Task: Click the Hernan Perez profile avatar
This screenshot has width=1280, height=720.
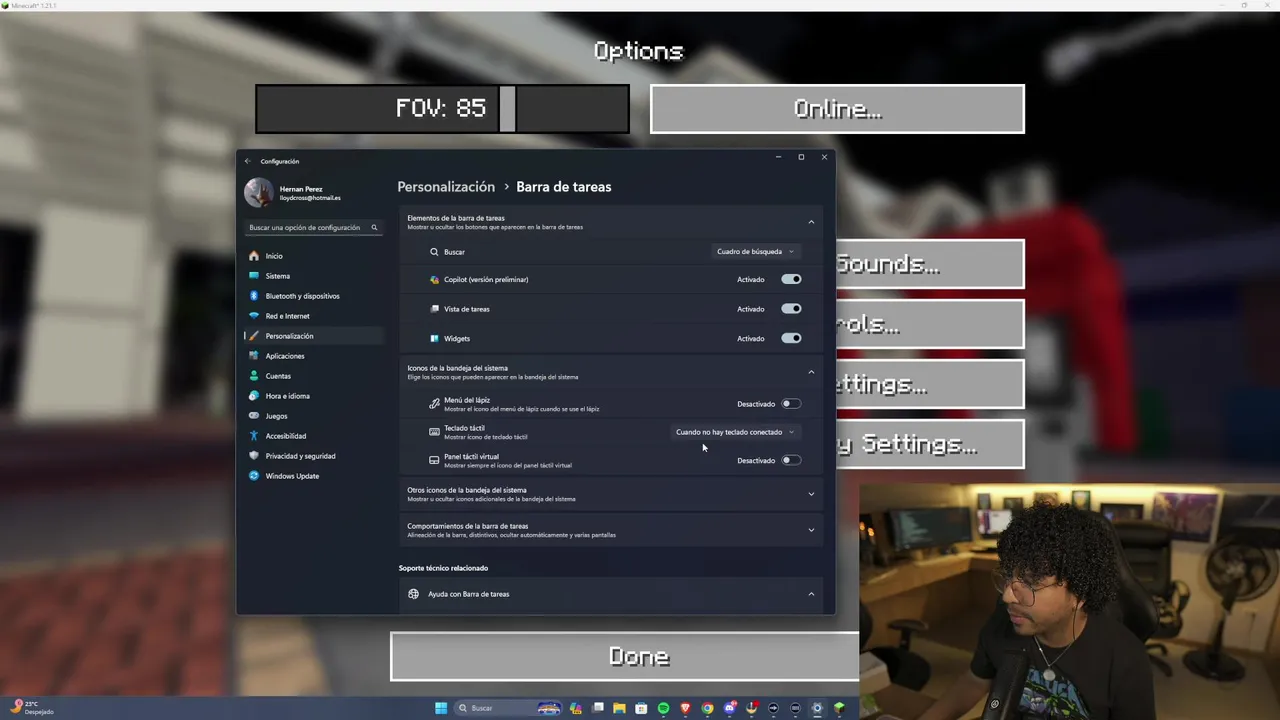Action: (259, 192)
